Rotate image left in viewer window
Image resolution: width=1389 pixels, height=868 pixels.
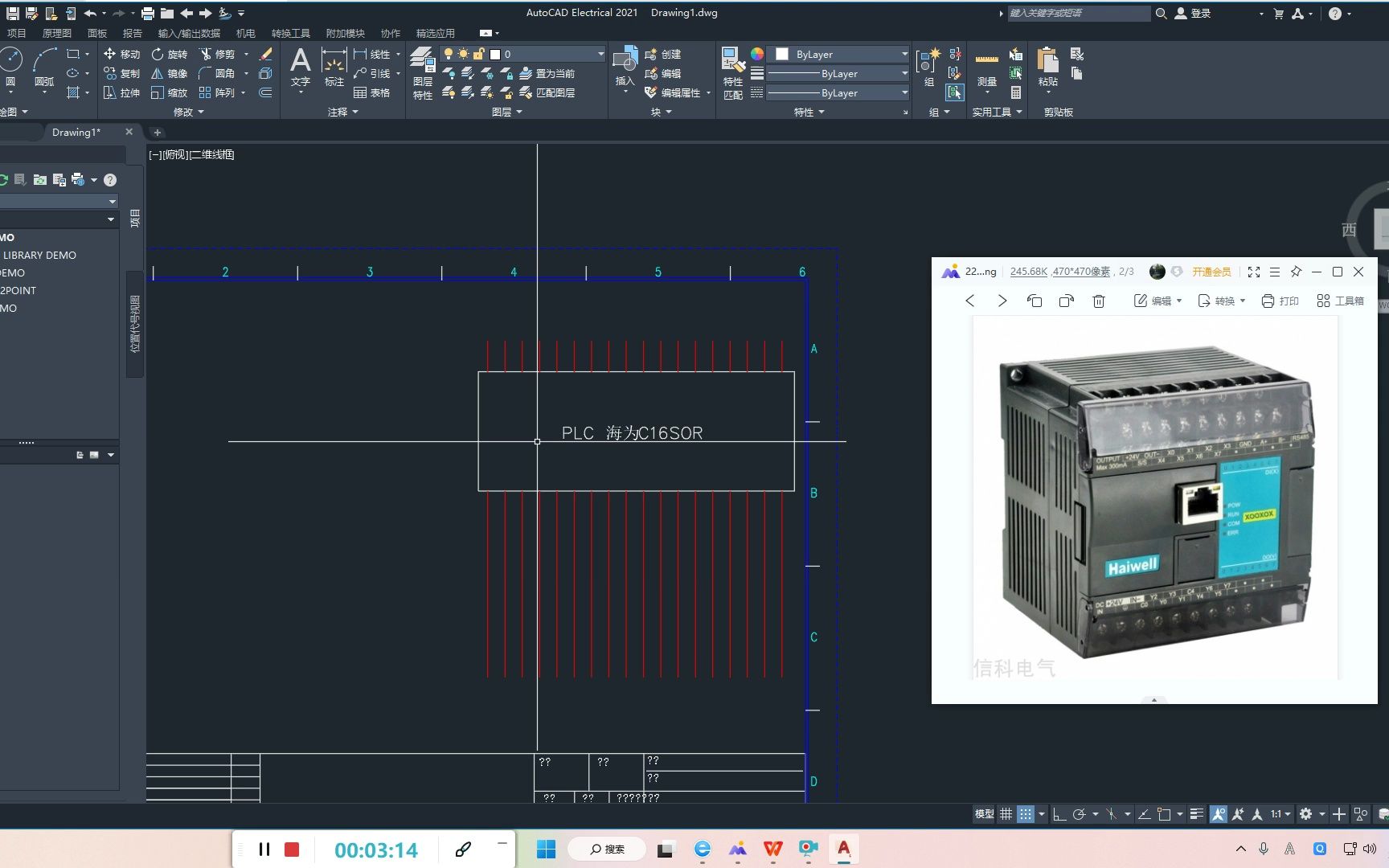pos(1035,301)
